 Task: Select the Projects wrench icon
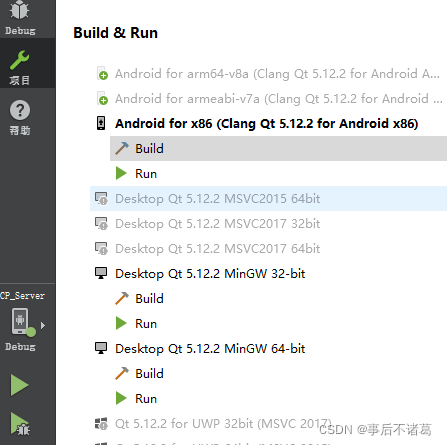19,60
